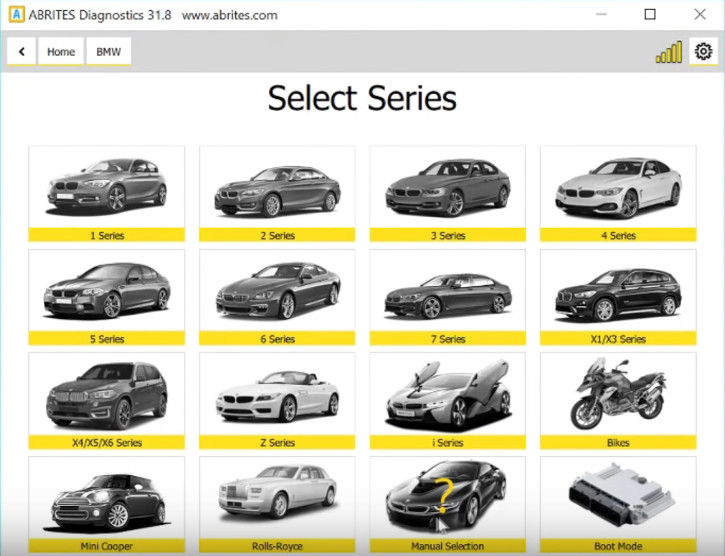Click the '6 Series' yellow label

pos(277,339)
